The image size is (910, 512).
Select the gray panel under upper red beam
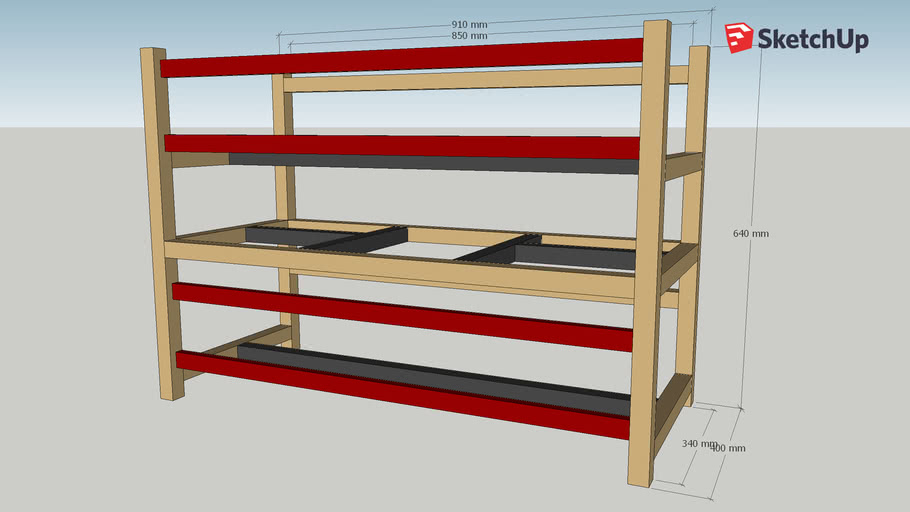pos(430,161)
